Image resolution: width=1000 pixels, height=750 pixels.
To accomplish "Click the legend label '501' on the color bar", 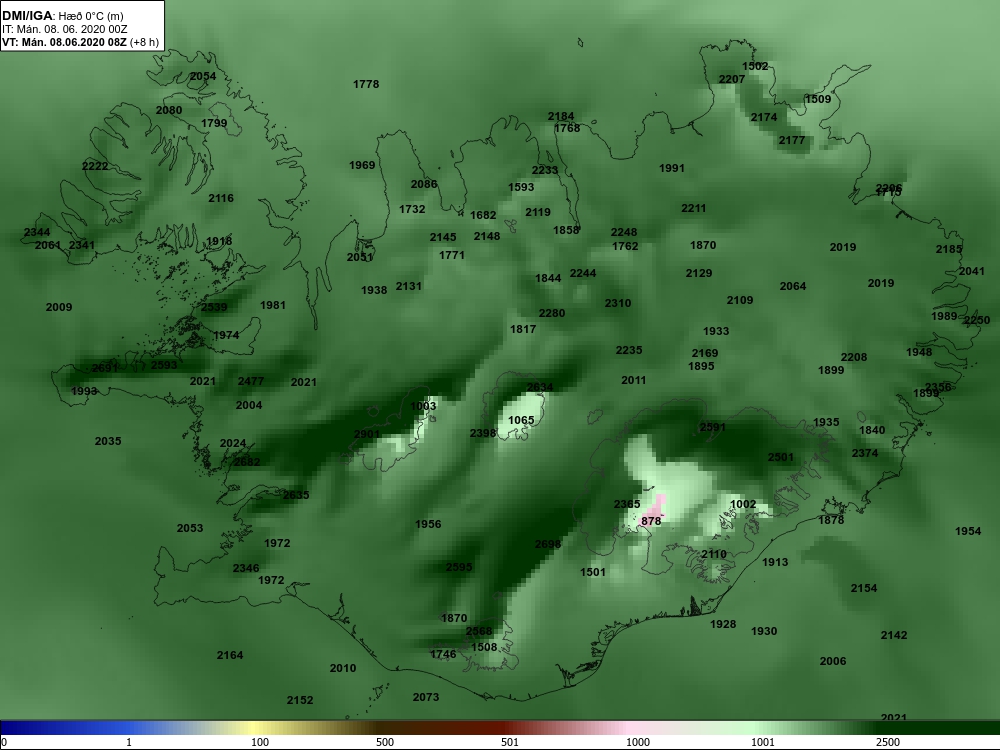I will coord(510,742).
